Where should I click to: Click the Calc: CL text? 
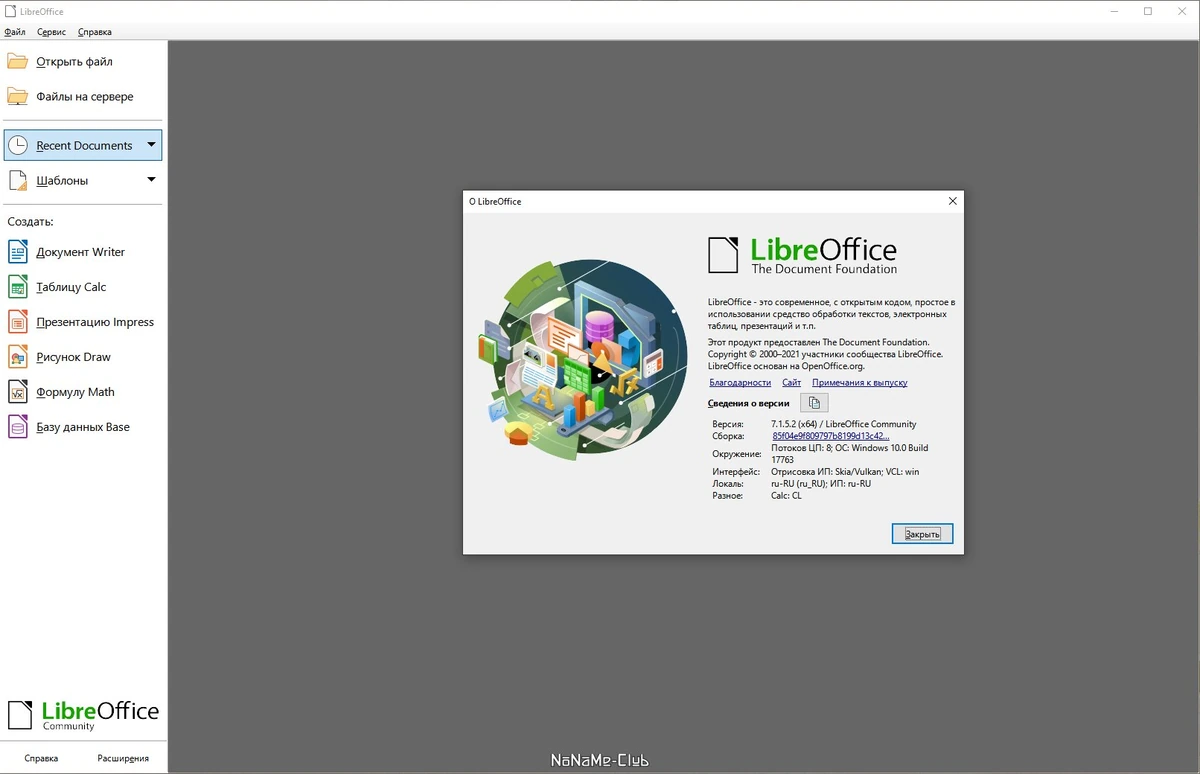[786, 495]
